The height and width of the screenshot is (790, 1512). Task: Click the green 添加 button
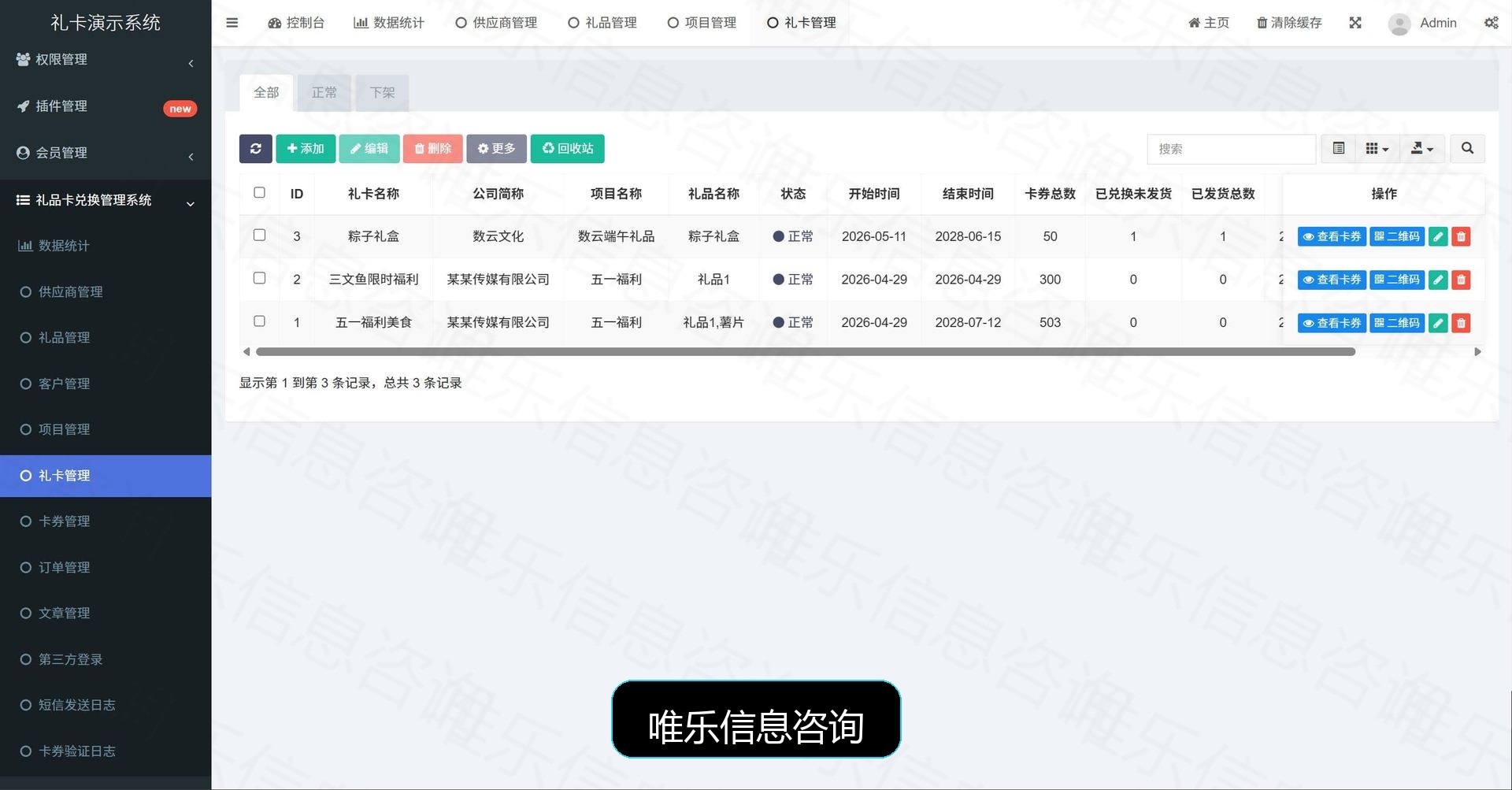pyautogui.click(x=306, y=149)
